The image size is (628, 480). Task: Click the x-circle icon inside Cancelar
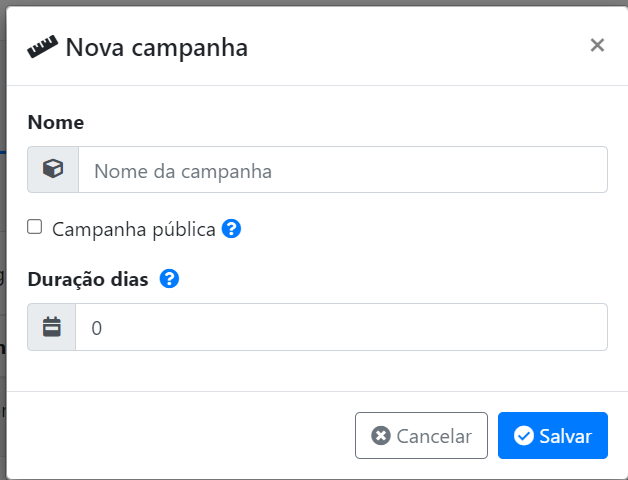click(x=381, y=436)
